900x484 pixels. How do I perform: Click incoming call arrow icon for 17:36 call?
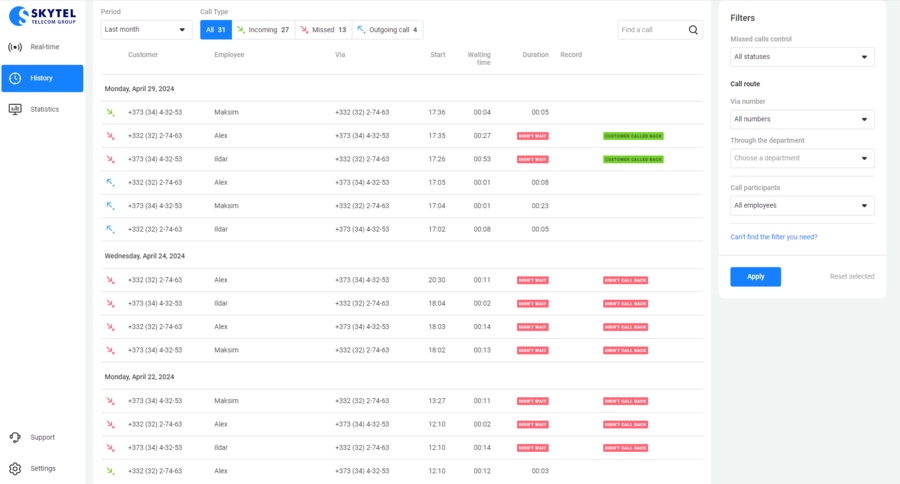point(110,112)
